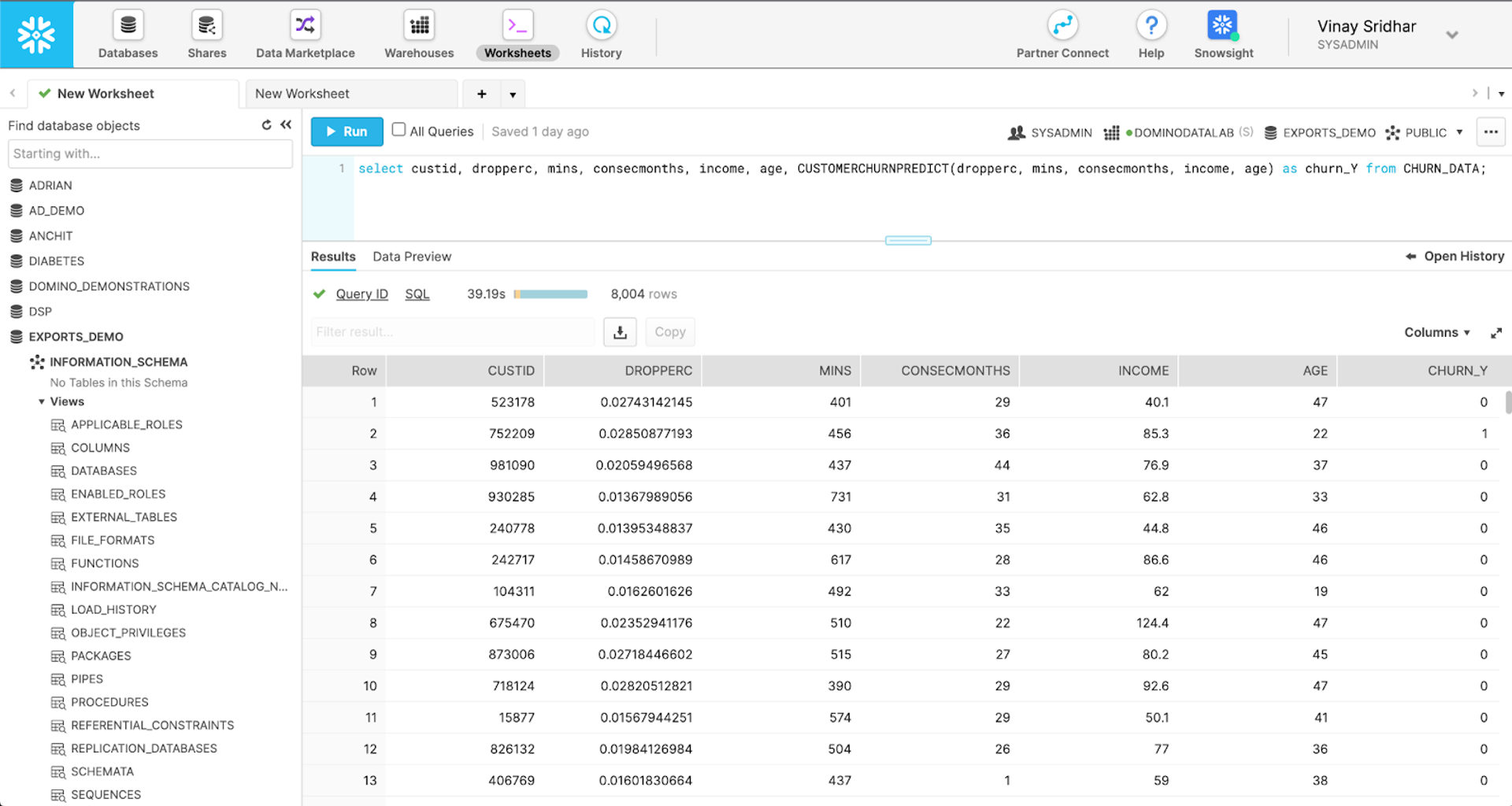The image size is (1512, 806).
Task: Open the COLUMNS view
Action: [100, 448]
